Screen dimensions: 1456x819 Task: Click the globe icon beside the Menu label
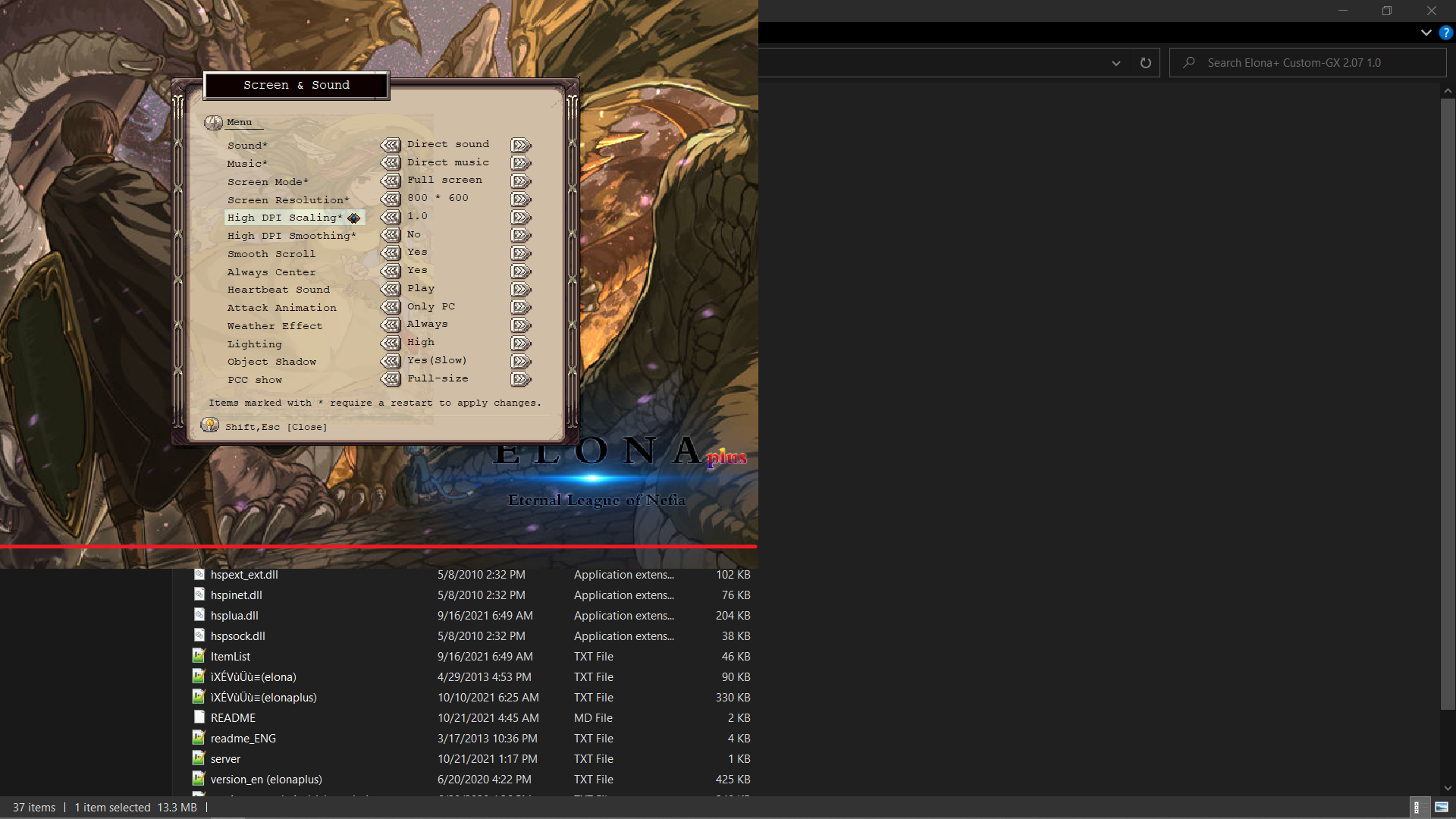point(213,122)
